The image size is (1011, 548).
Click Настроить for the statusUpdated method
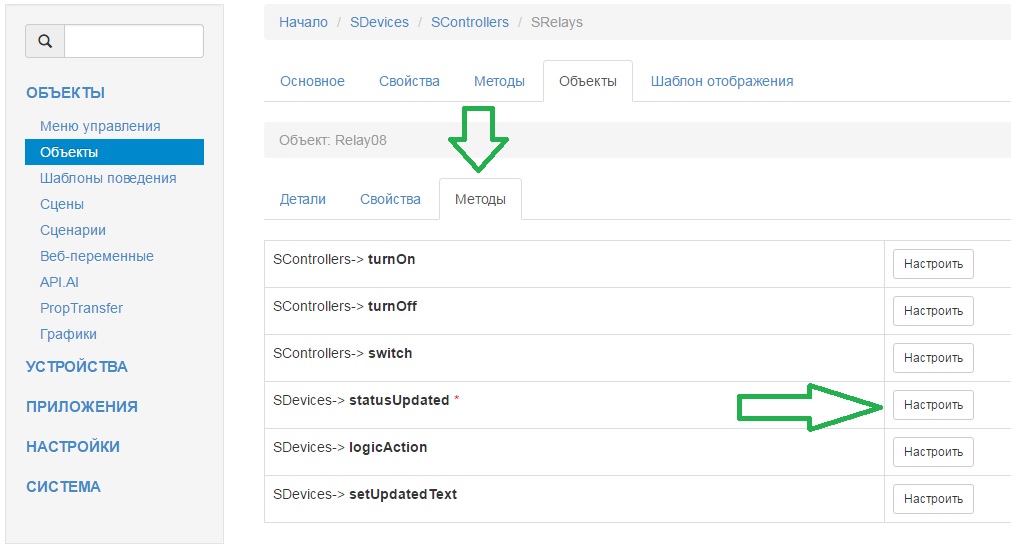(x=933, y=405)
